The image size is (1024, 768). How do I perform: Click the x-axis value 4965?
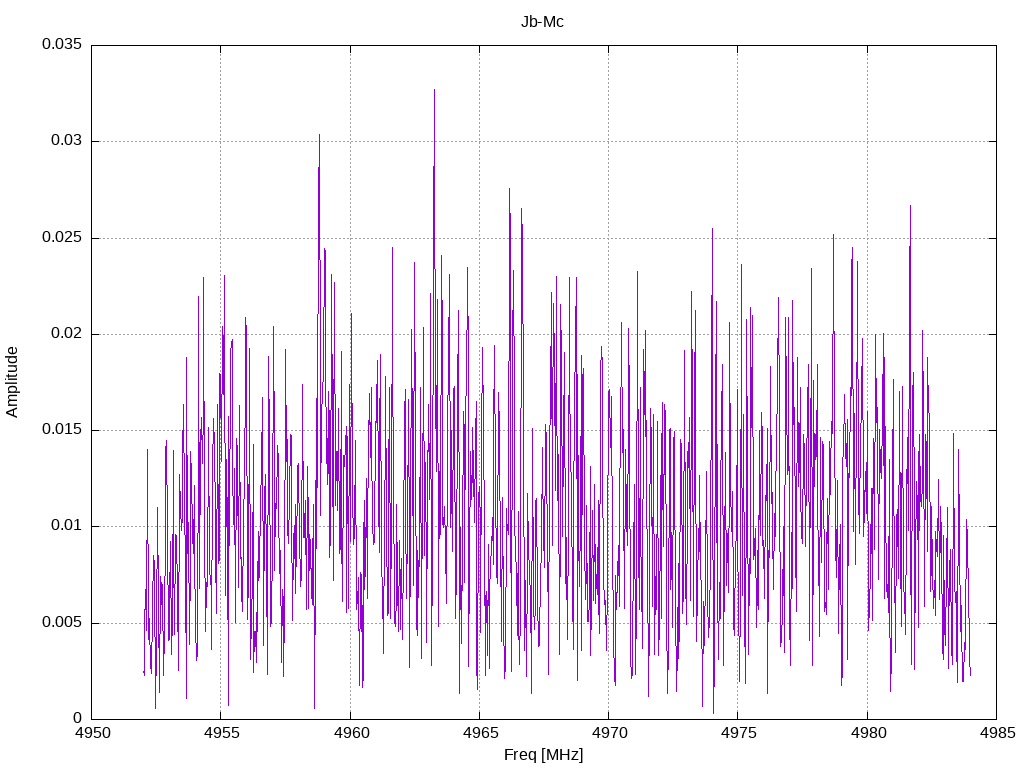[x=480, y=733]
